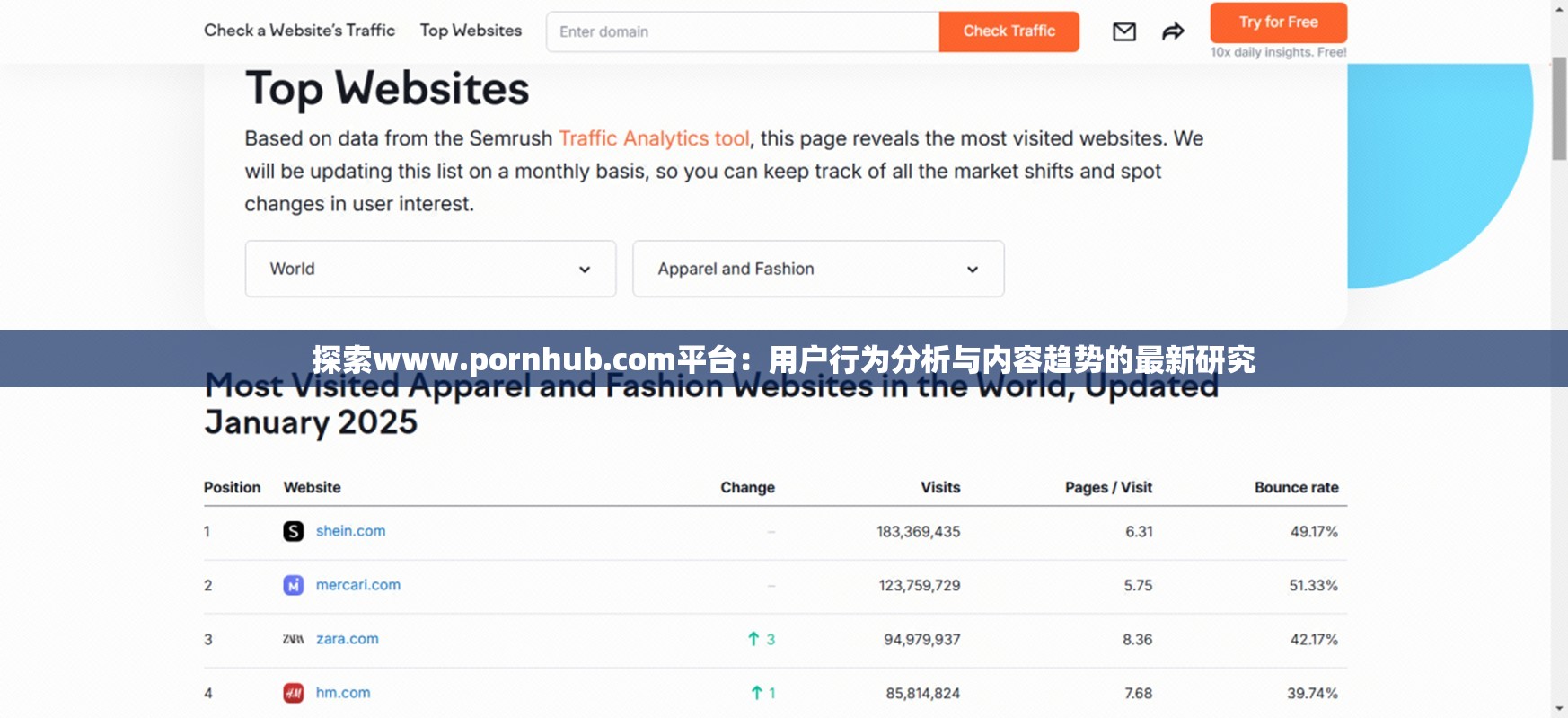This screenshot has width=1568, height=718.
Task: Click the Top Websites page heading
Action: point(387,89)
